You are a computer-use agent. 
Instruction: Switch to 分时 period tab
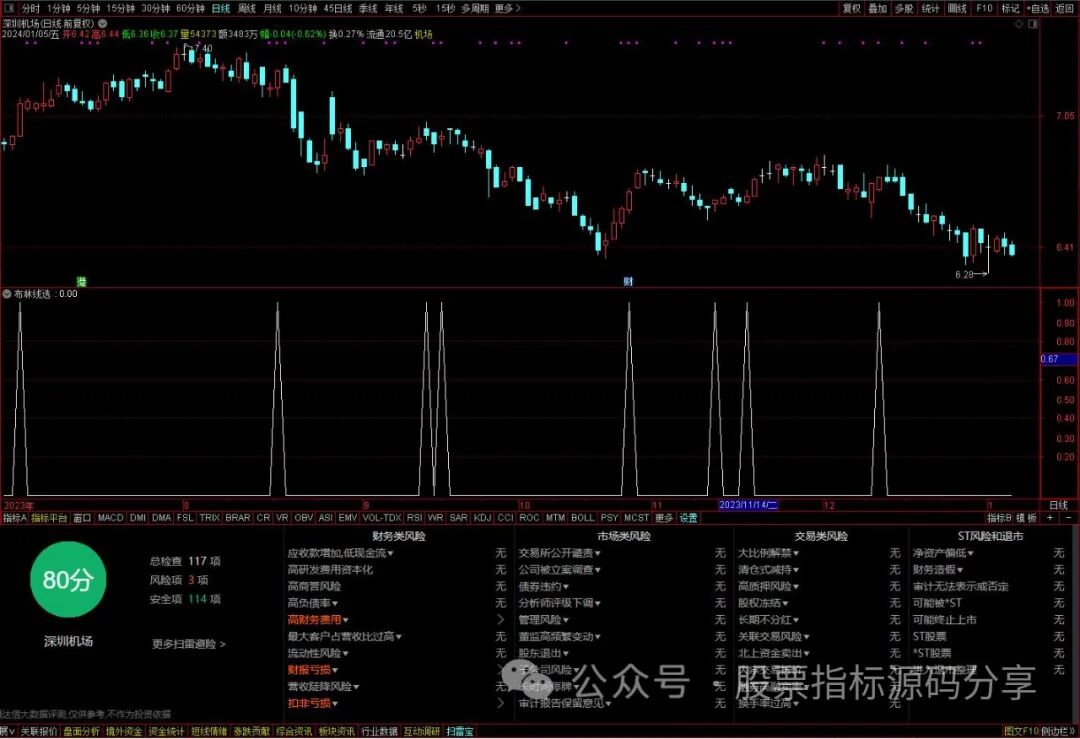click(31, 8)
